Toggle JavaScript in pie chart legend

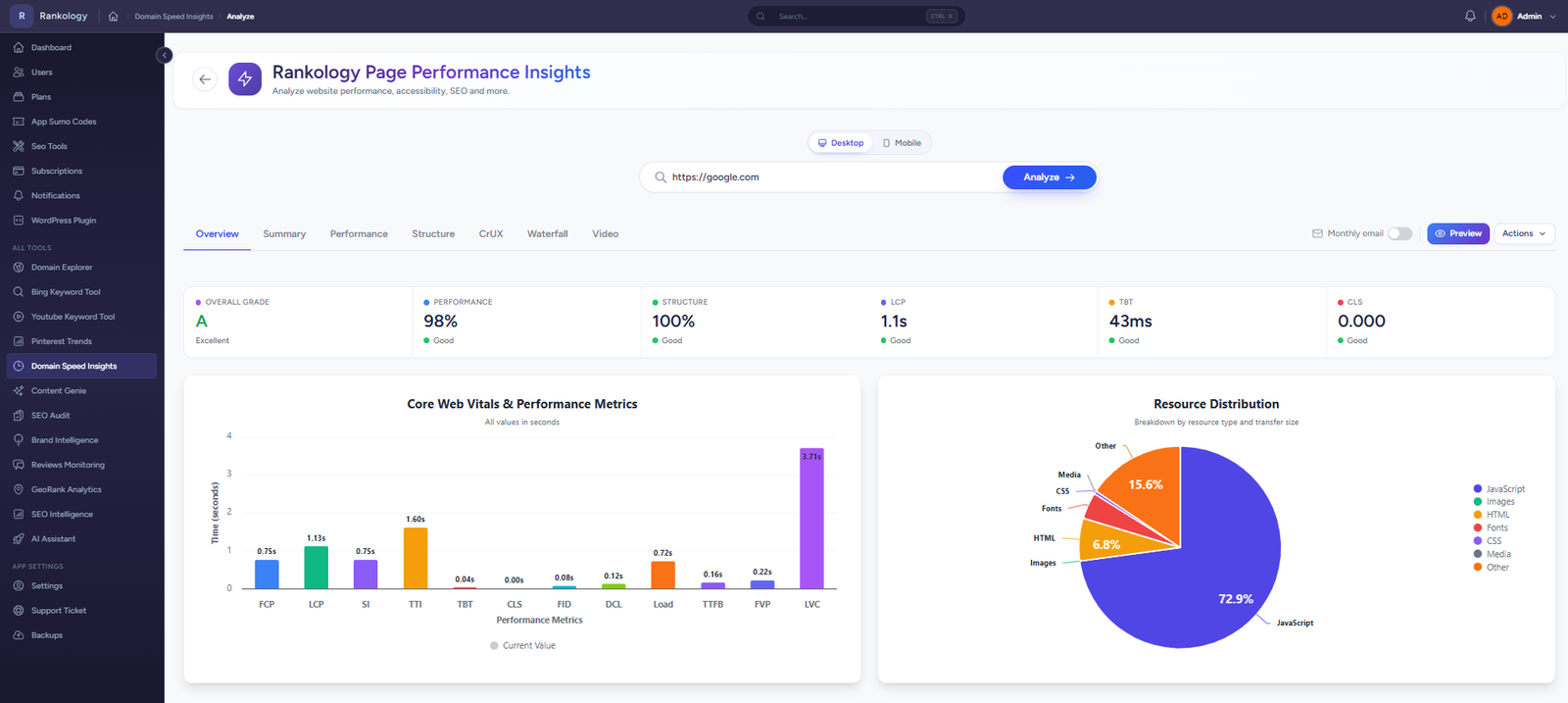pos(1499,488)
